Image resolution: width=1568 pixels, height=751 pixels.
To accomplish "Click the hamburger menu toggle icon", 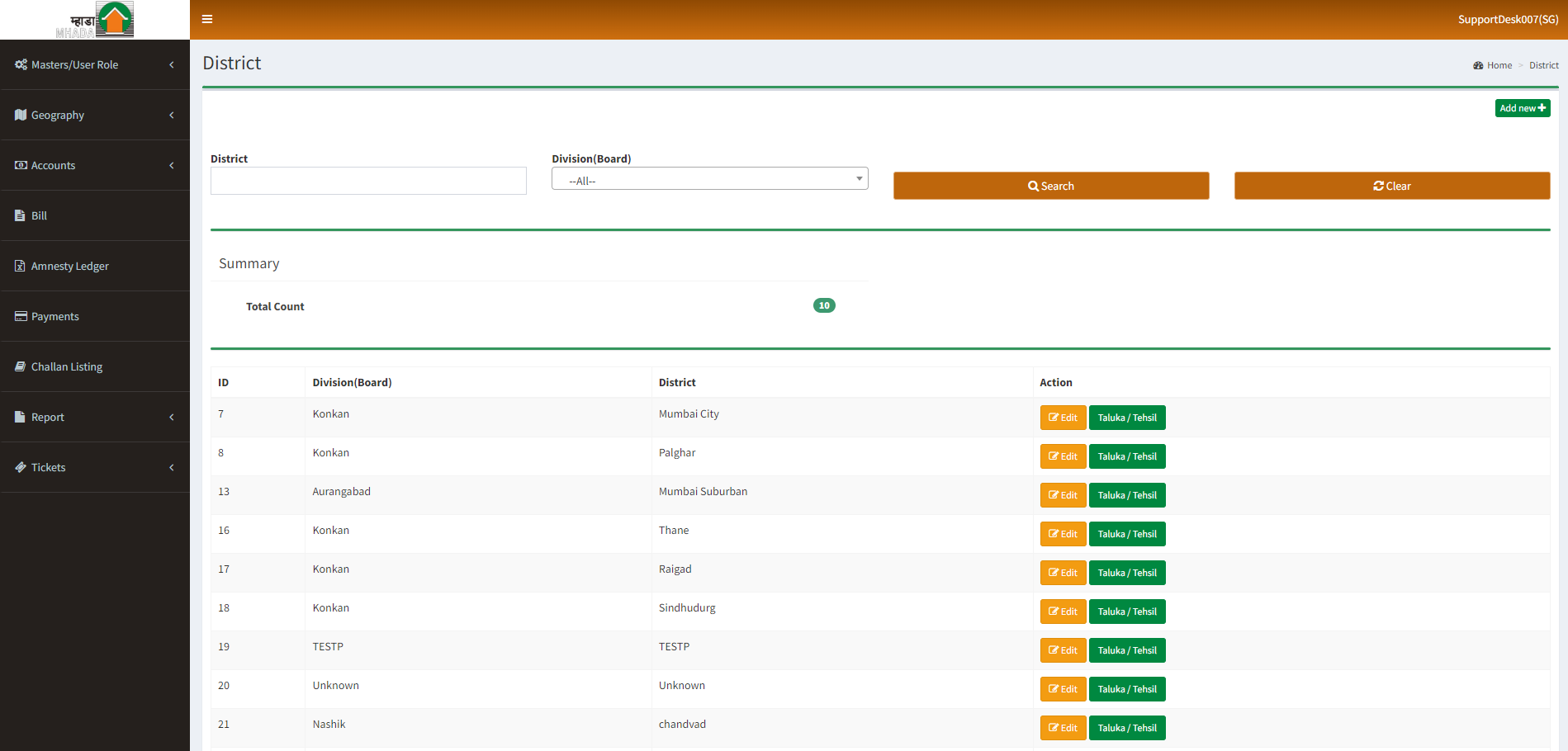I will pos(207,19).
